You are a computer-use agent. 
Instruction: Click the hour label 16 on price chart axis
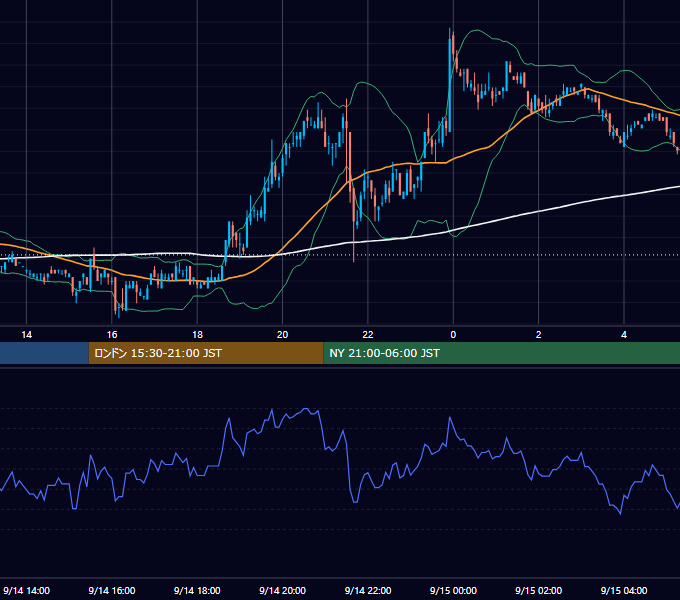click(112, 335)
